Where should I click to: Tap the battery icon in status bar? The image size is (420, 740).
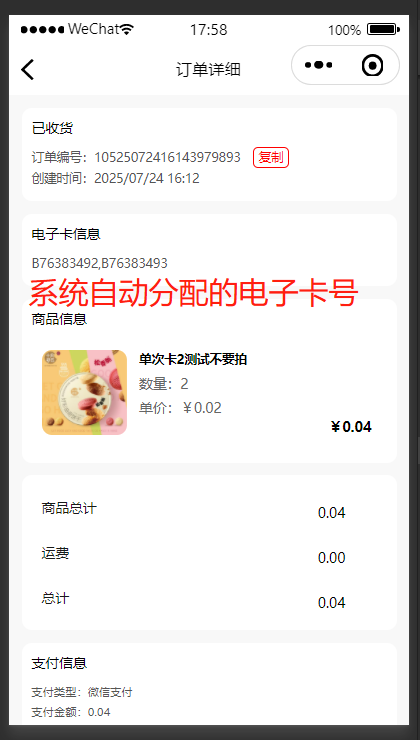[x=384, y=30]
